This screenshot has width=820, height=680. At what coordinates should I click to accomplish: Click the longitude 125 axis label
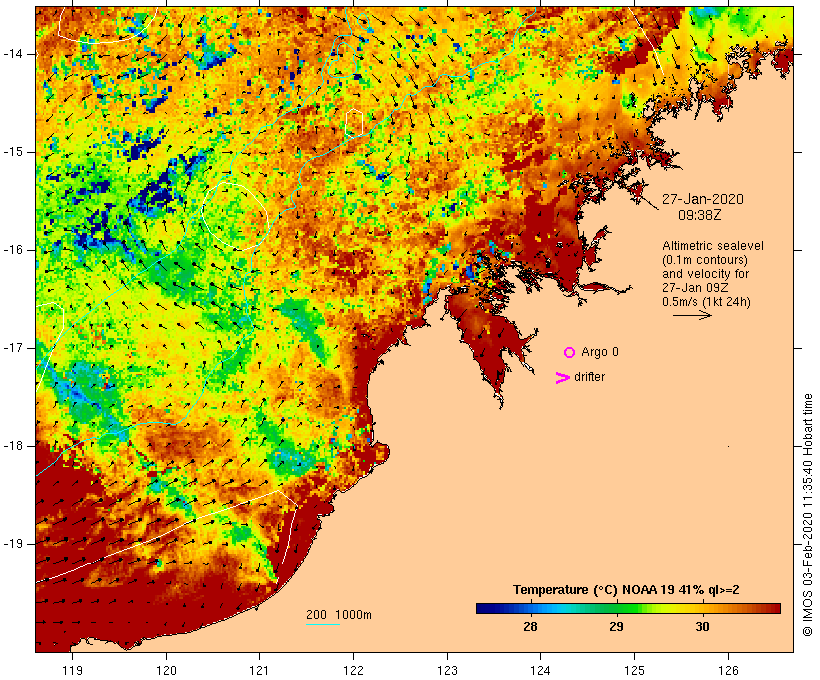634,670
